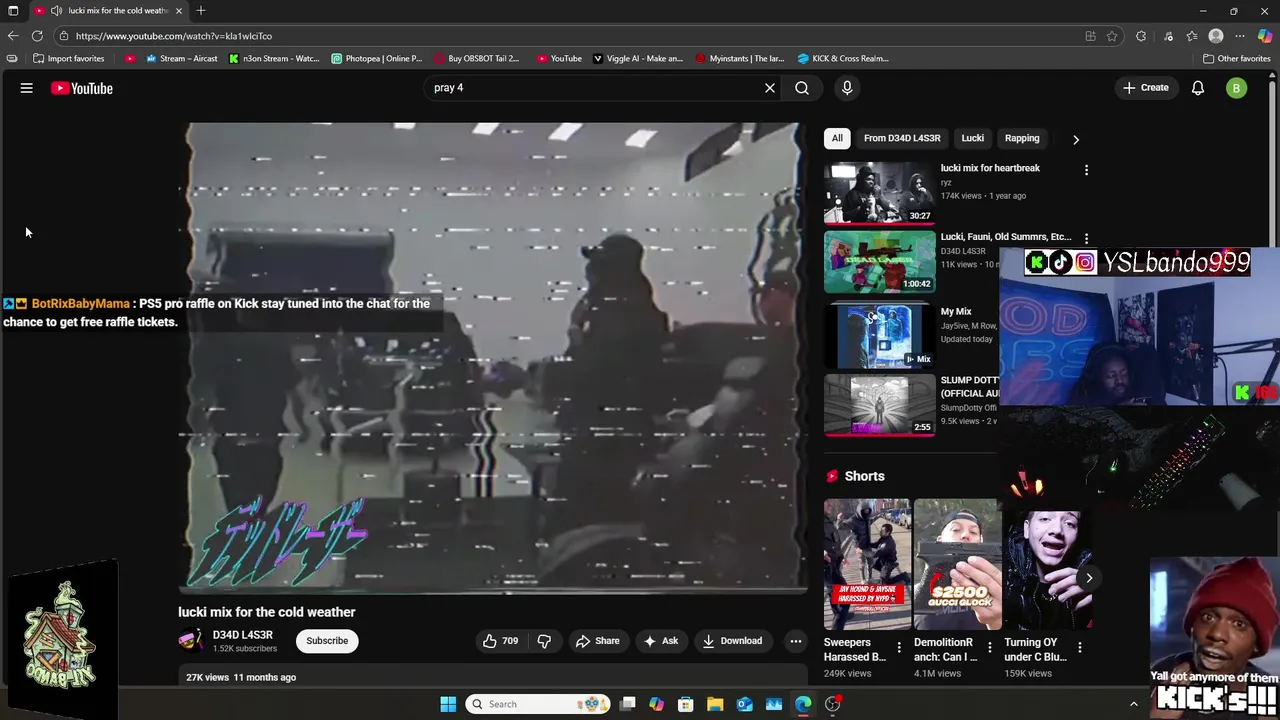The width and height of the screenshot is (1280, 720).
Task: Start voice search with microphone
Action: tap(847, 88)
